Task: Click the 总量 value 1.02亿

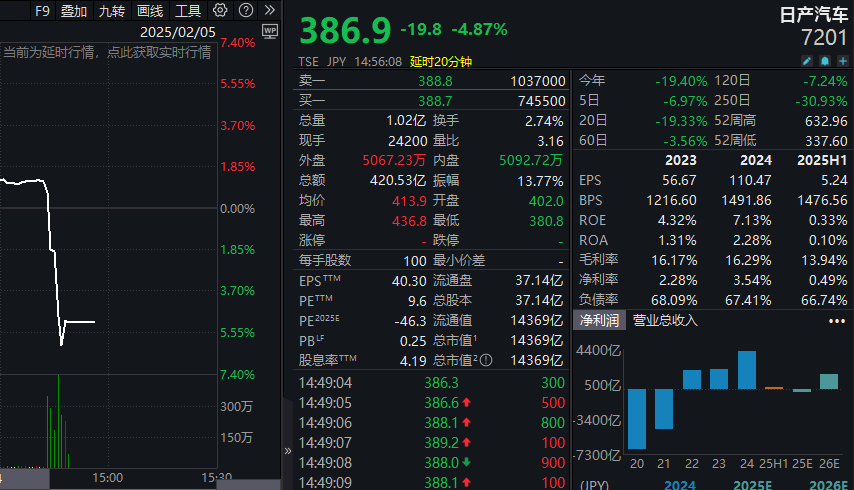Action: coord(406,121)
